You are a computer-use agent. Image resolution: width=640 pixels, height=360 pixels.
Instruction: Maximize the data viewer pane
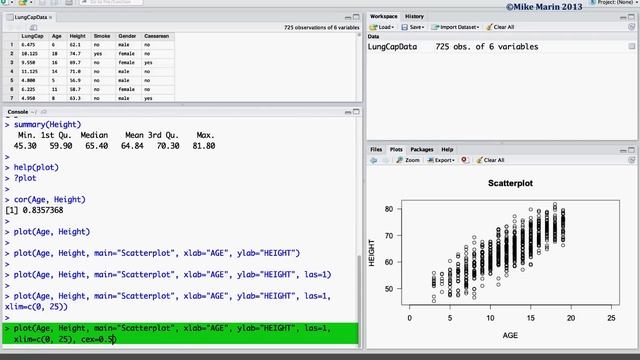click(x=356, y=17)
